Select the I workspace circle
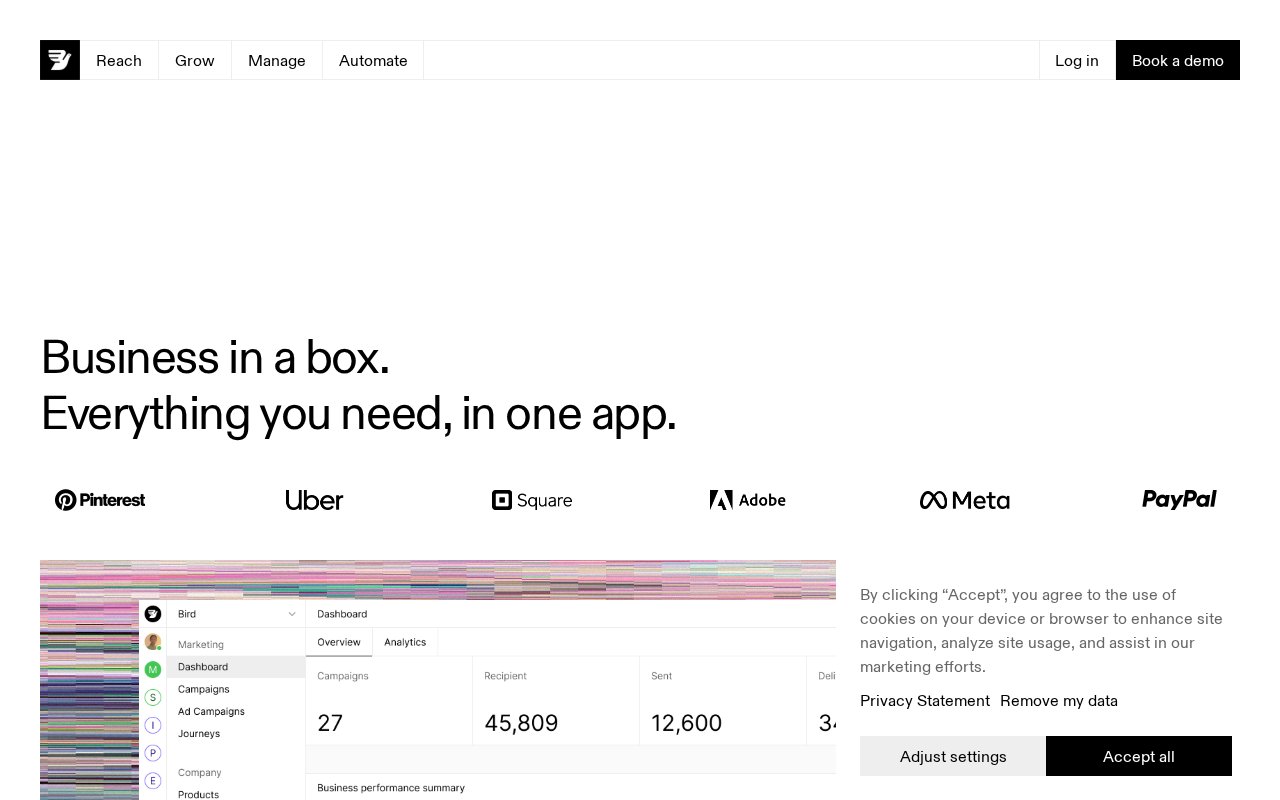 tap(153, 725)
